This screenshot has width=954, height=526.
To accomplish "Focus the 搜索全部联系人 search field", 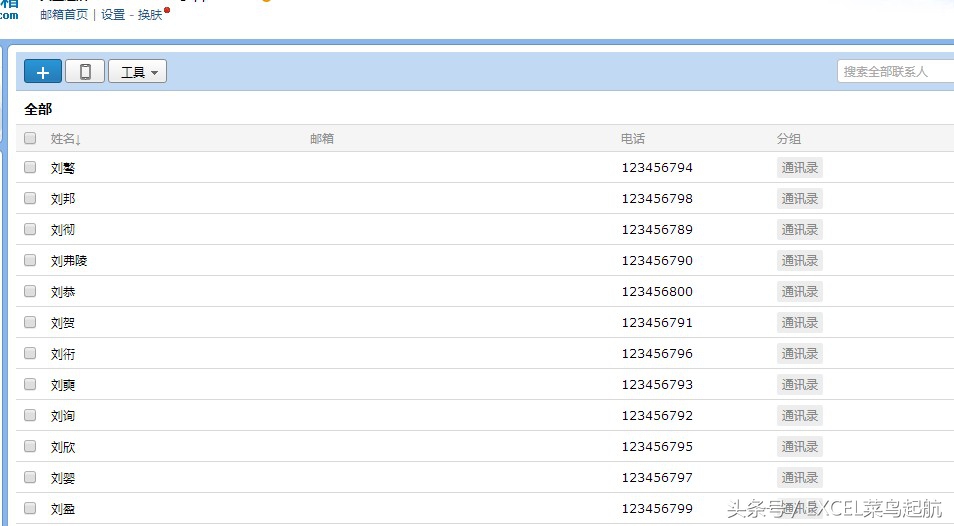I will (896, 72).
